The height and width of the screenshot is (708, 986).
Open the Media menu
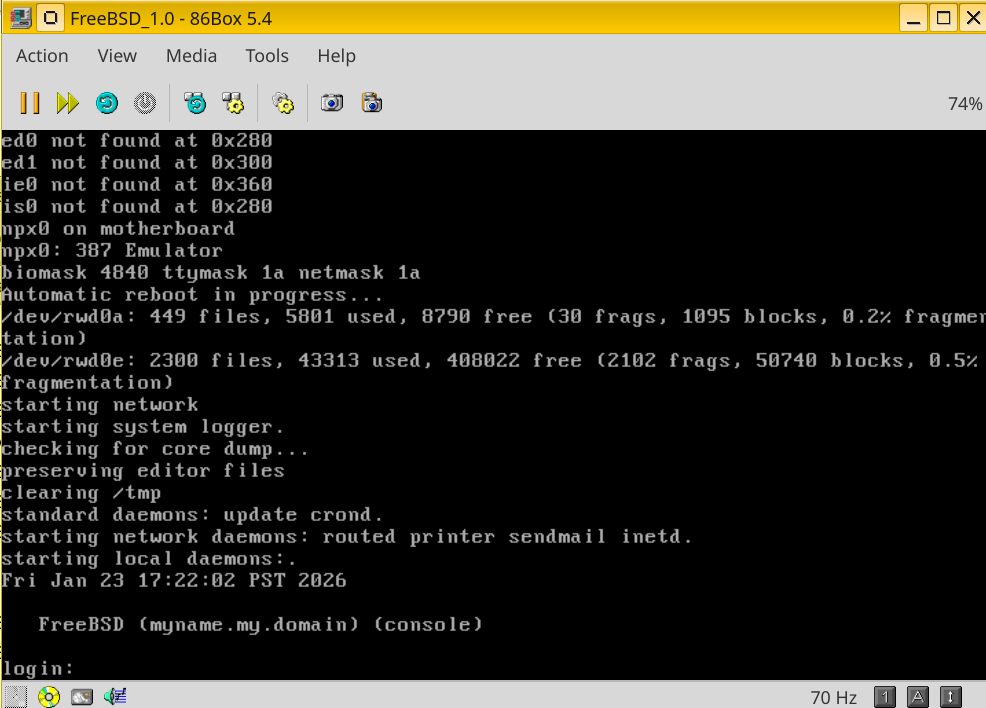point(191,56)
